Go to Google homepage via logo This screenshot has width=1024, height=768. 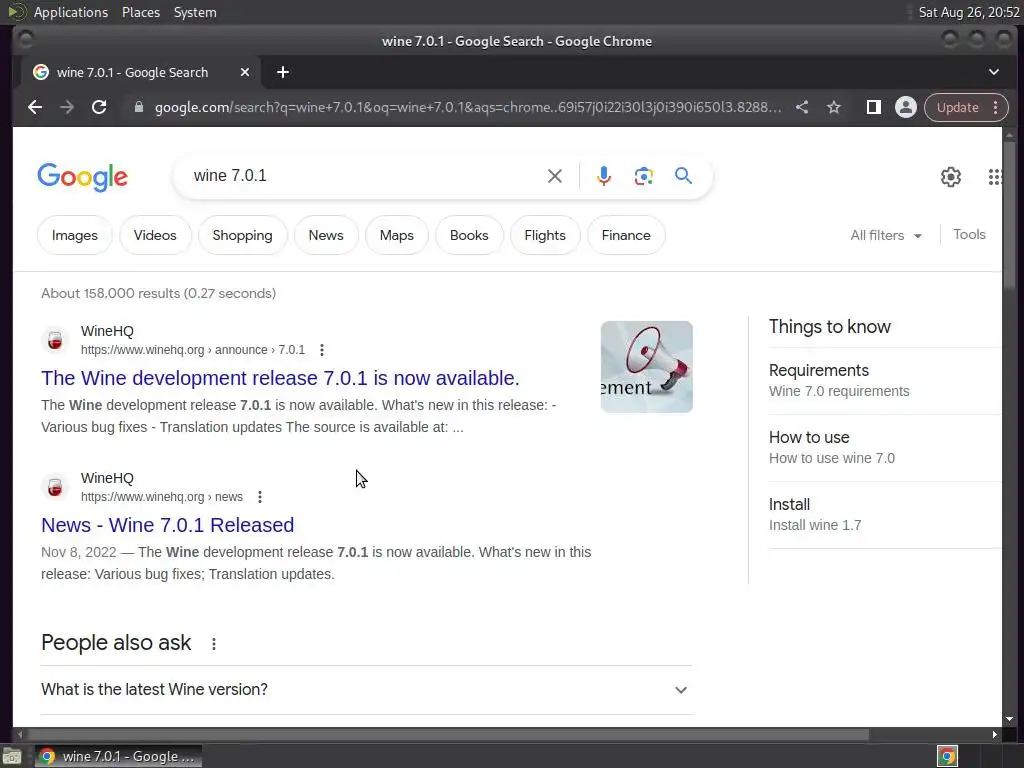83,177
